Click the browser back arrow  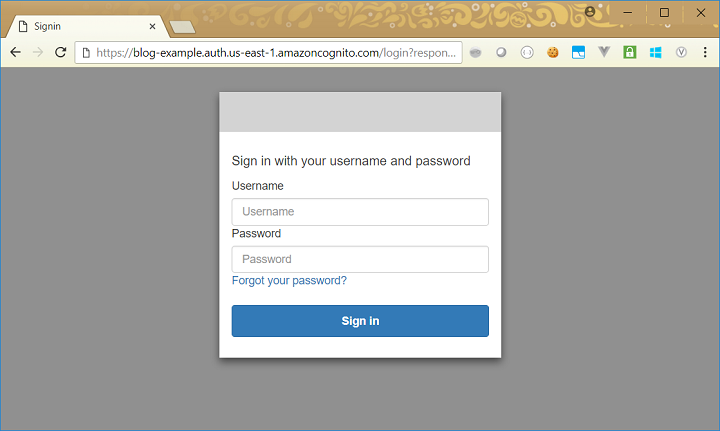15,52
